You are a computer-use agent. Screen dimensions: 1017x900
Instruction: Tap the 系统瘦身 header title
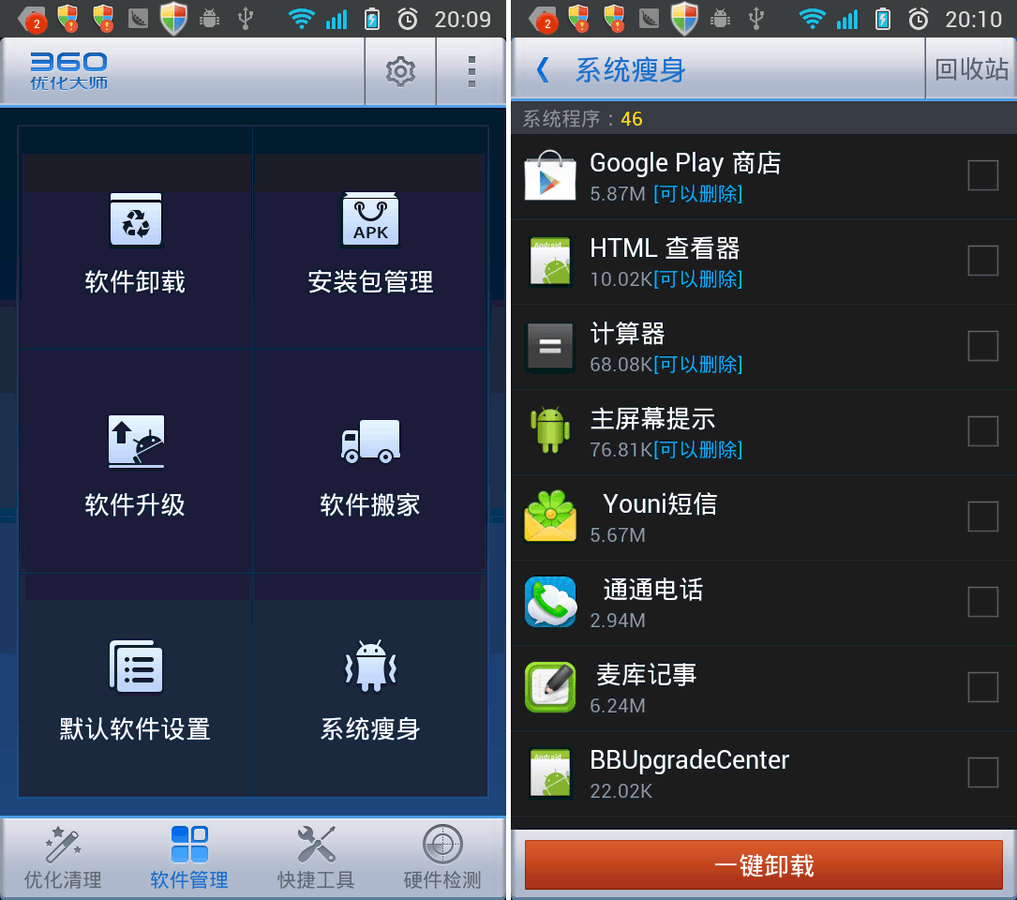pyautogui.click(x=630, y=70)
